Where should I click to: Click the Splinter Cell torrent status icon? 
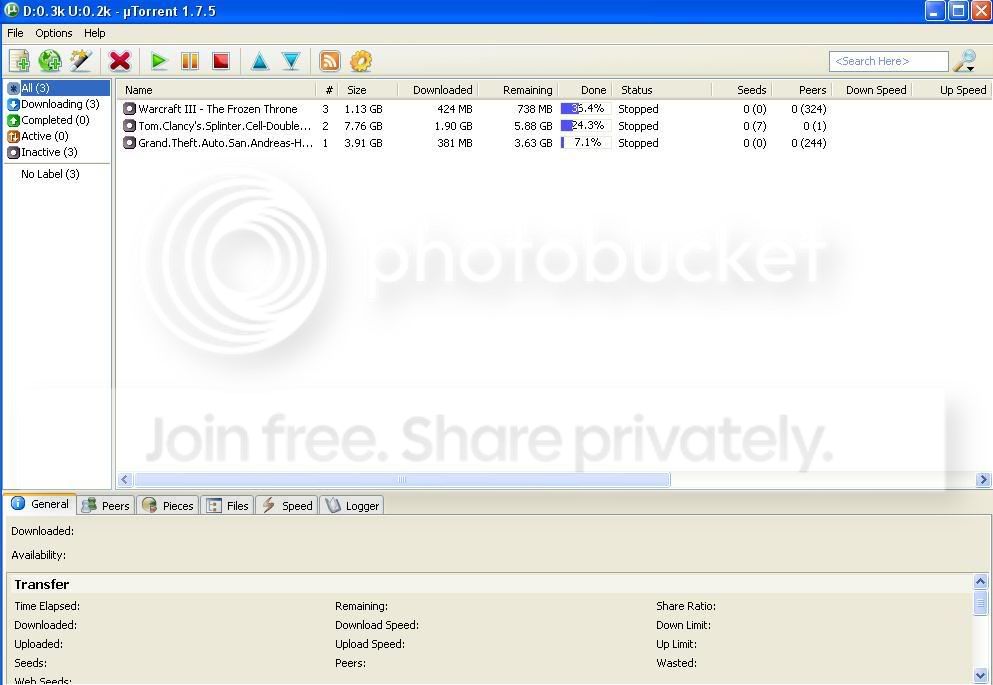point(129,126)
